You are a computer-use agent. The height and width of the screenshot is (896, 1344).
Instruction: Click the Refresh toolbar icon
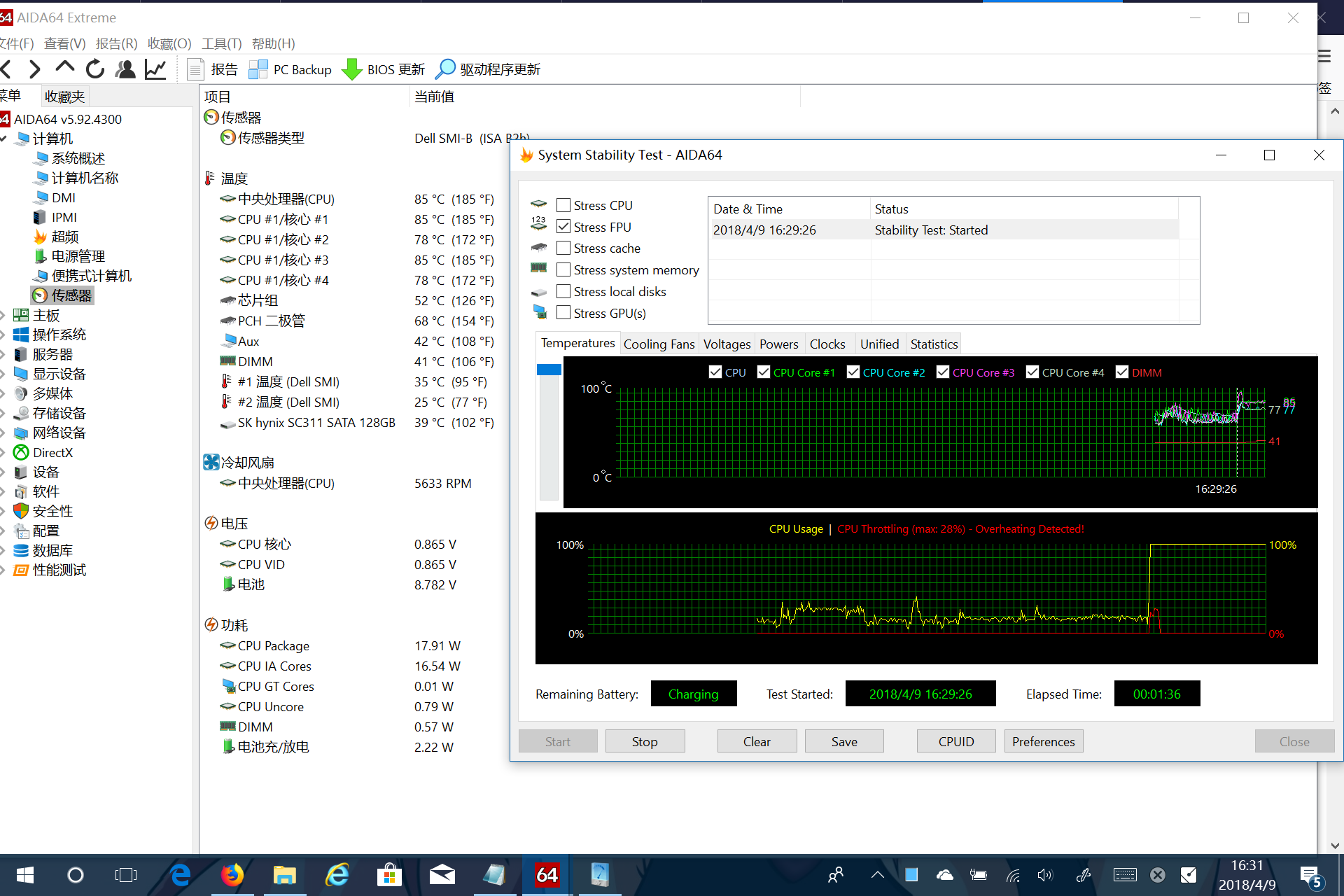(95, 69)
